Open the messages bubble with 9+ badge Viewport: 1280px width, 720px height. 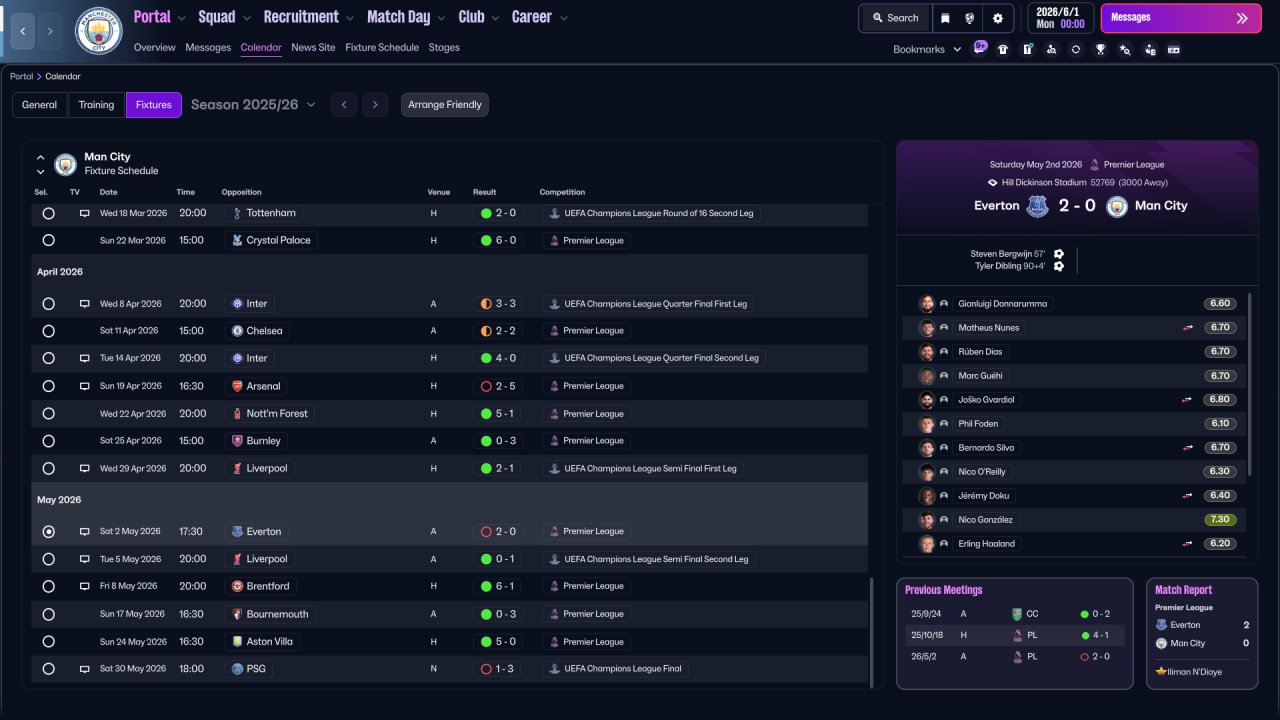pos(979,48)
